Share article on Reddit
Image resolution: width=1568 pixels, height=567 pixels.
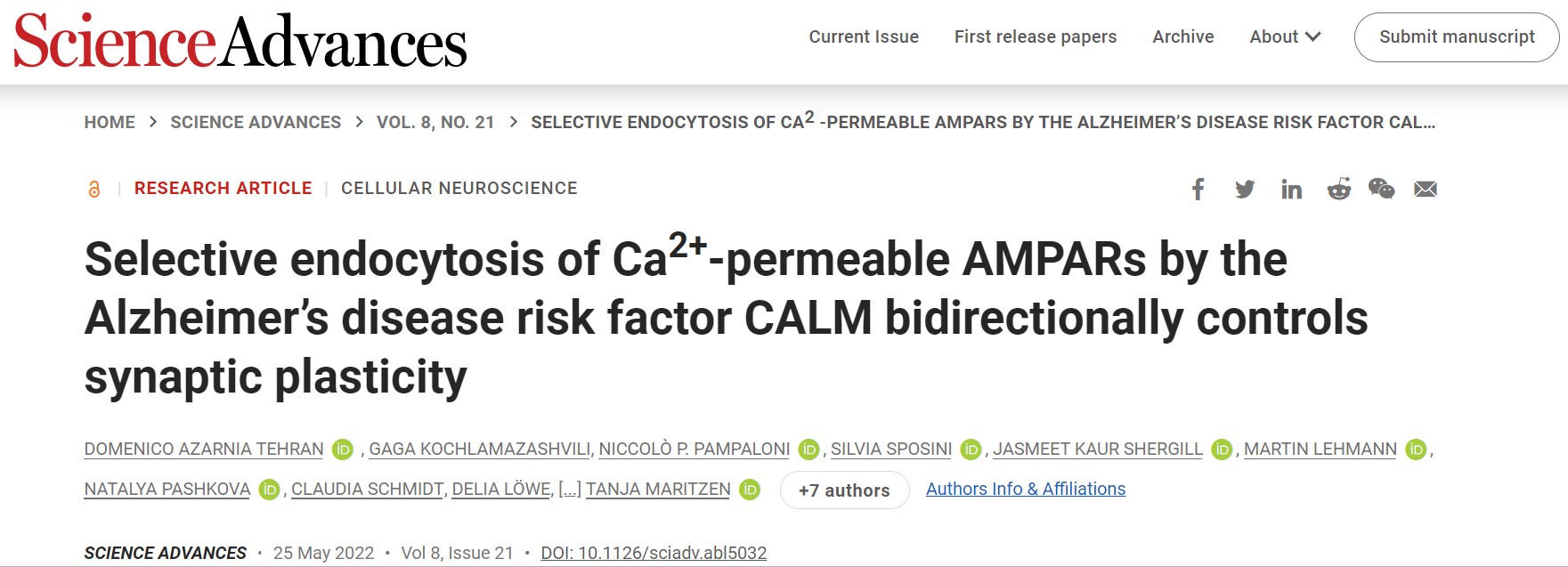pos(1338,189)
